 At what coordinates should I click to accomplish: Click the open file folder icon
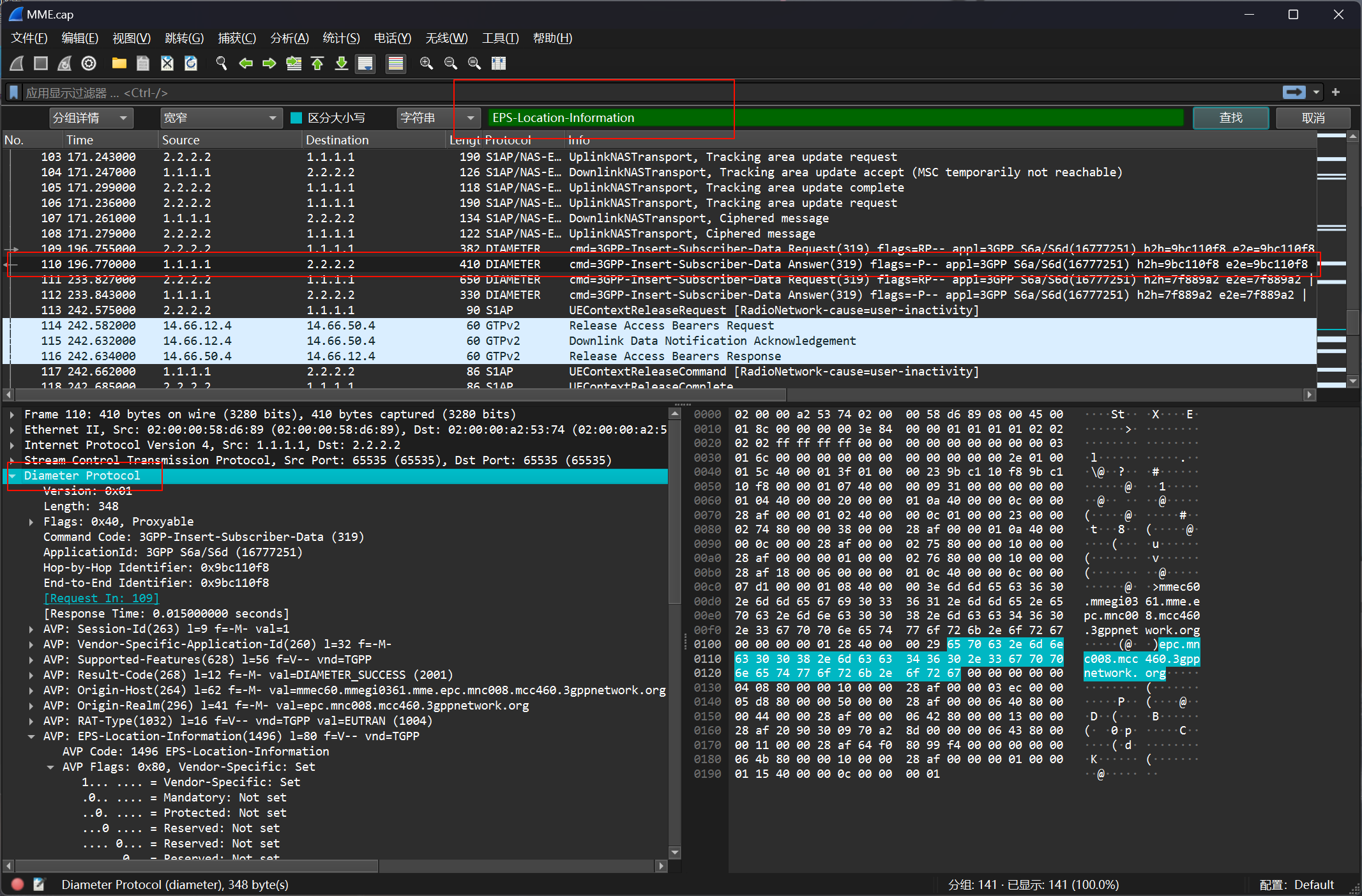[x=119, y=63]
